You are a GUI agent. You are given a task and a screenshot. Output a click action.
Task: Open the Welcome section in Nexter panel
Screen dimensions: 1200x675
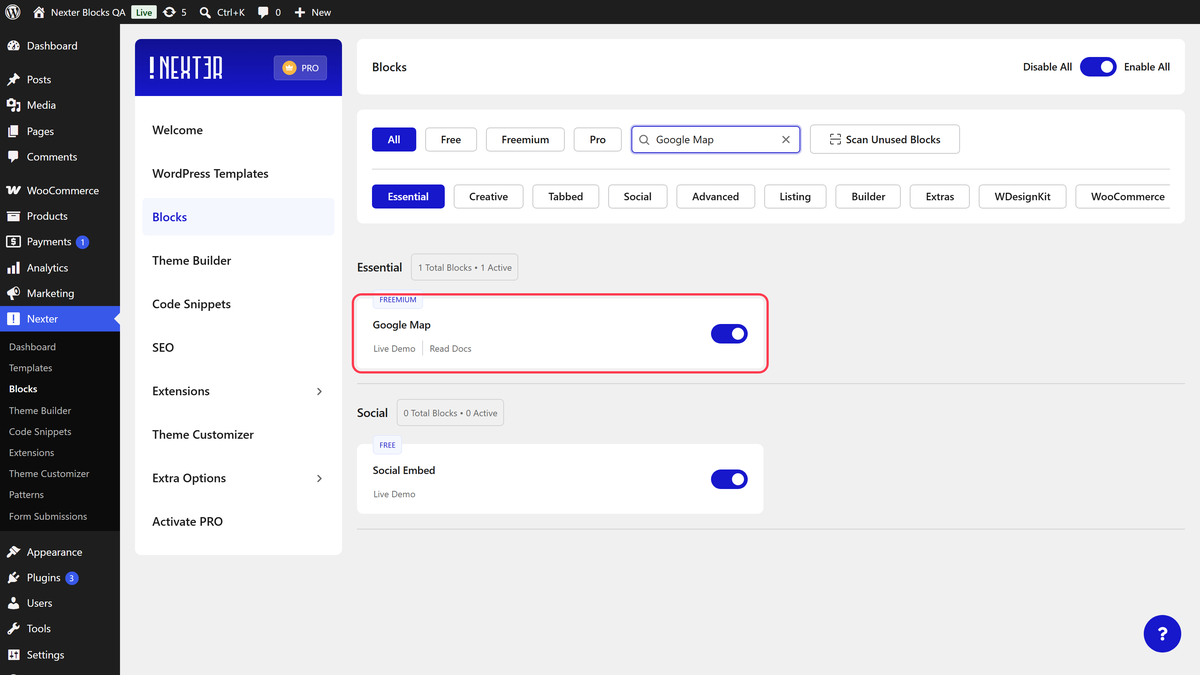click(x=238, y=130)
